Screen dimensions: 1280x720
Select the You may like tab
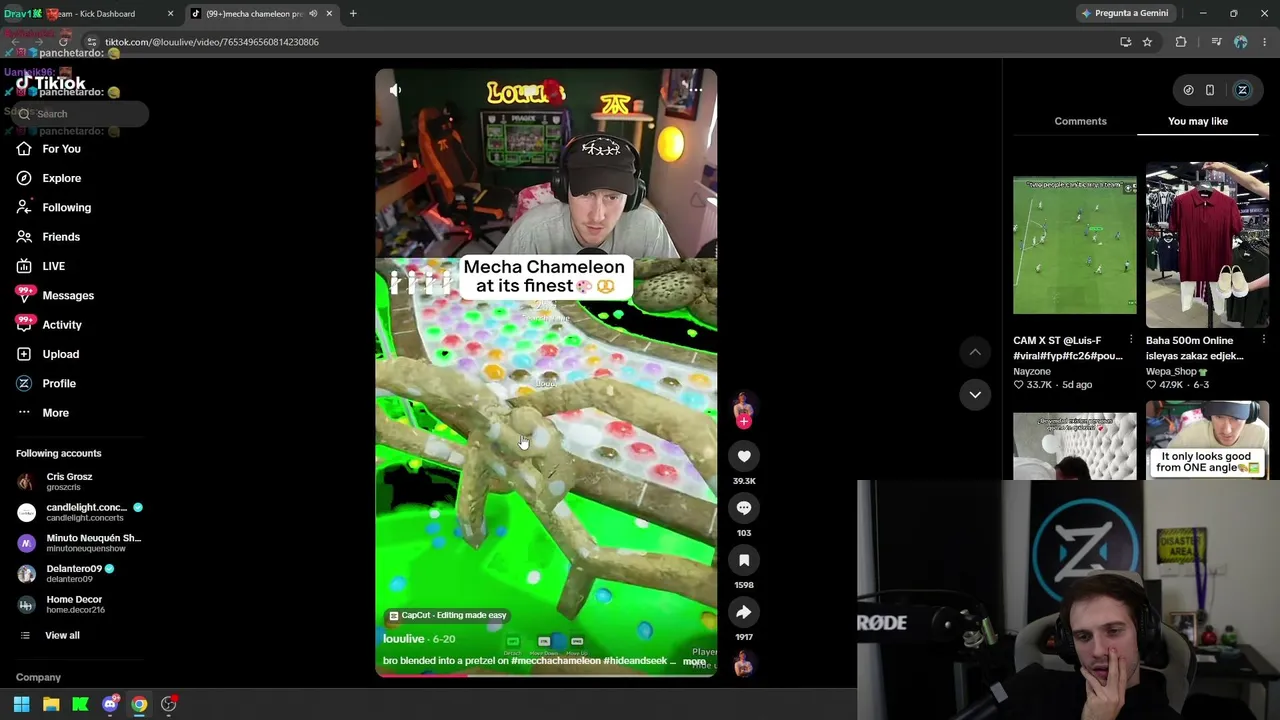1198,121
